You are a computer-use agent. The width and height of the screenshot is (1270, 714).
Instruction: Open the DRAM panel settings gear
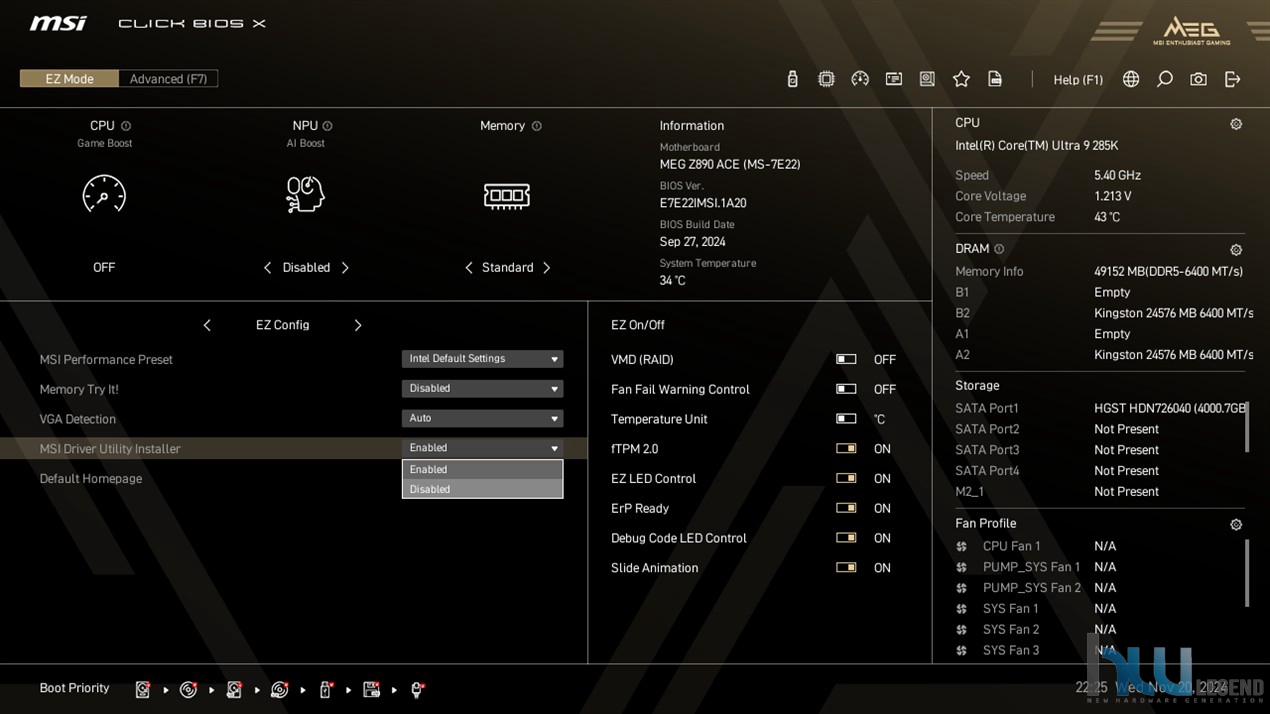pyautogui.click(x=1236, y=250)
